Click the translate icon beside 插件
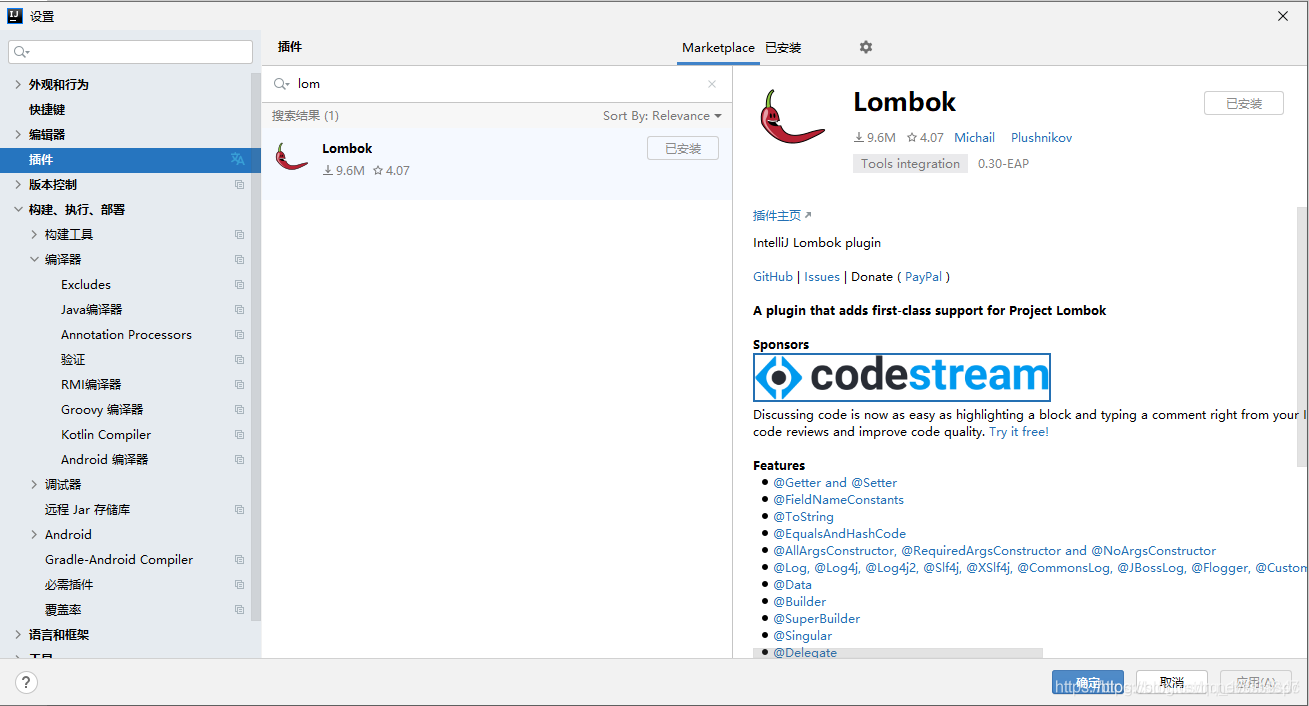The width and height of the screenshot is (1309, 706). pyautogui.click(x=238, y=159)
